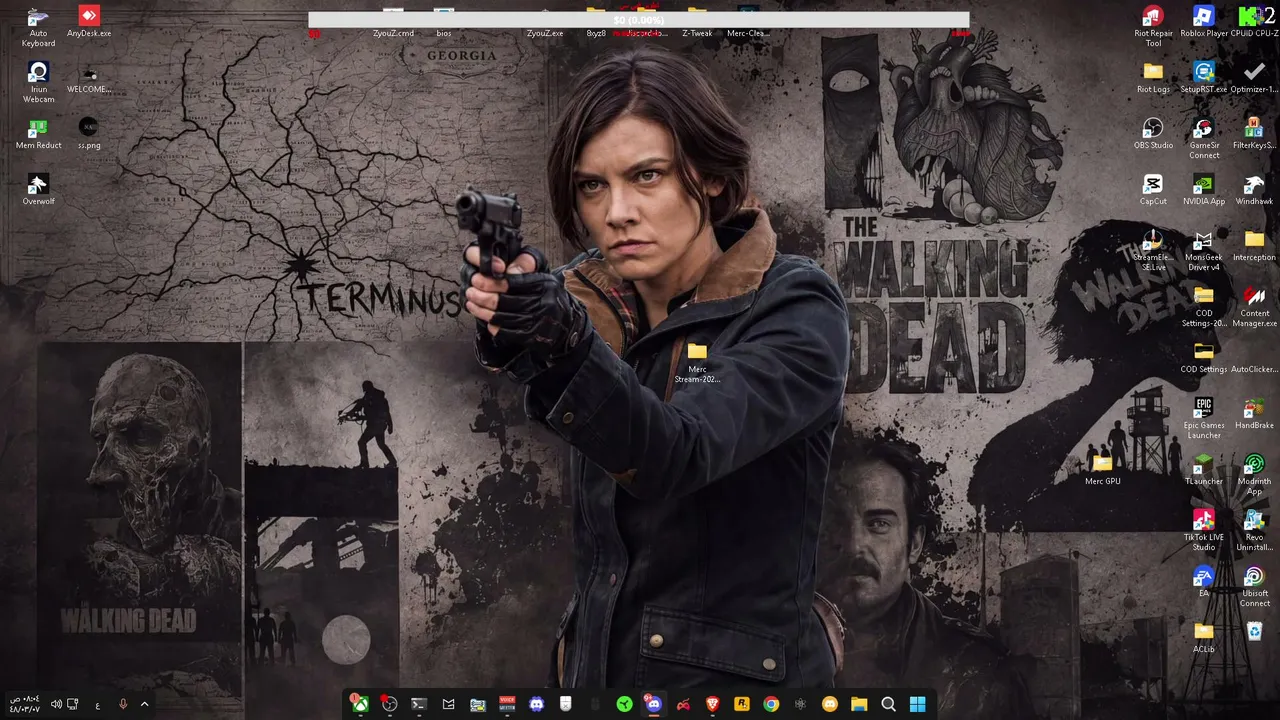
Task: Open the ss.png image file
Action: click(x=89, y=134)
